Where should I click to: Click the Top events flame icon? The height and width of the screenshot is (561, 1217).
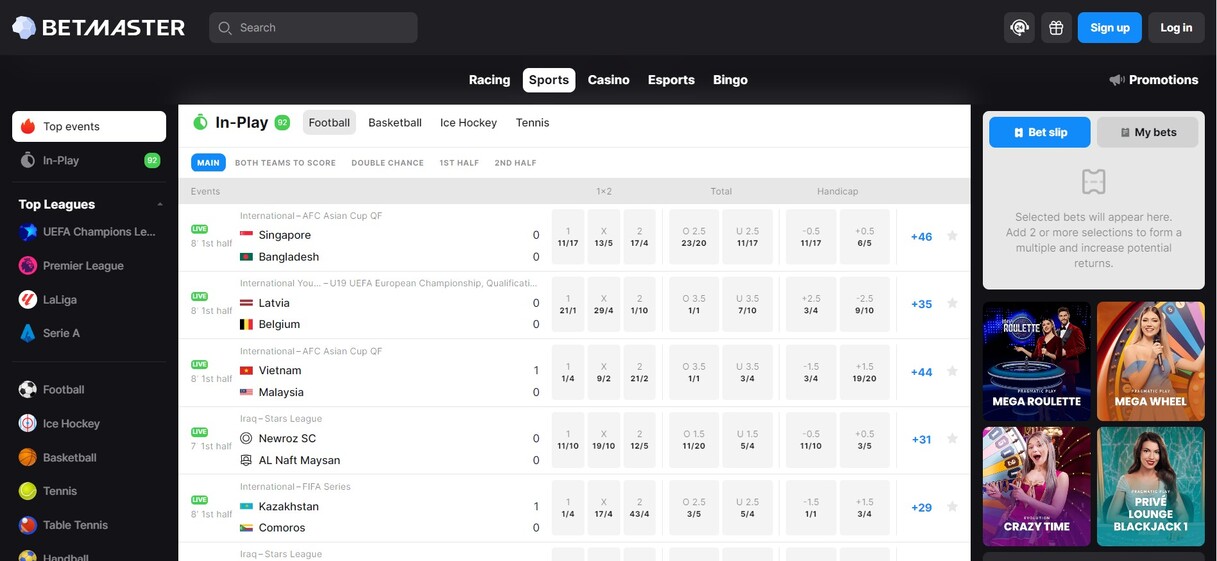28,127
